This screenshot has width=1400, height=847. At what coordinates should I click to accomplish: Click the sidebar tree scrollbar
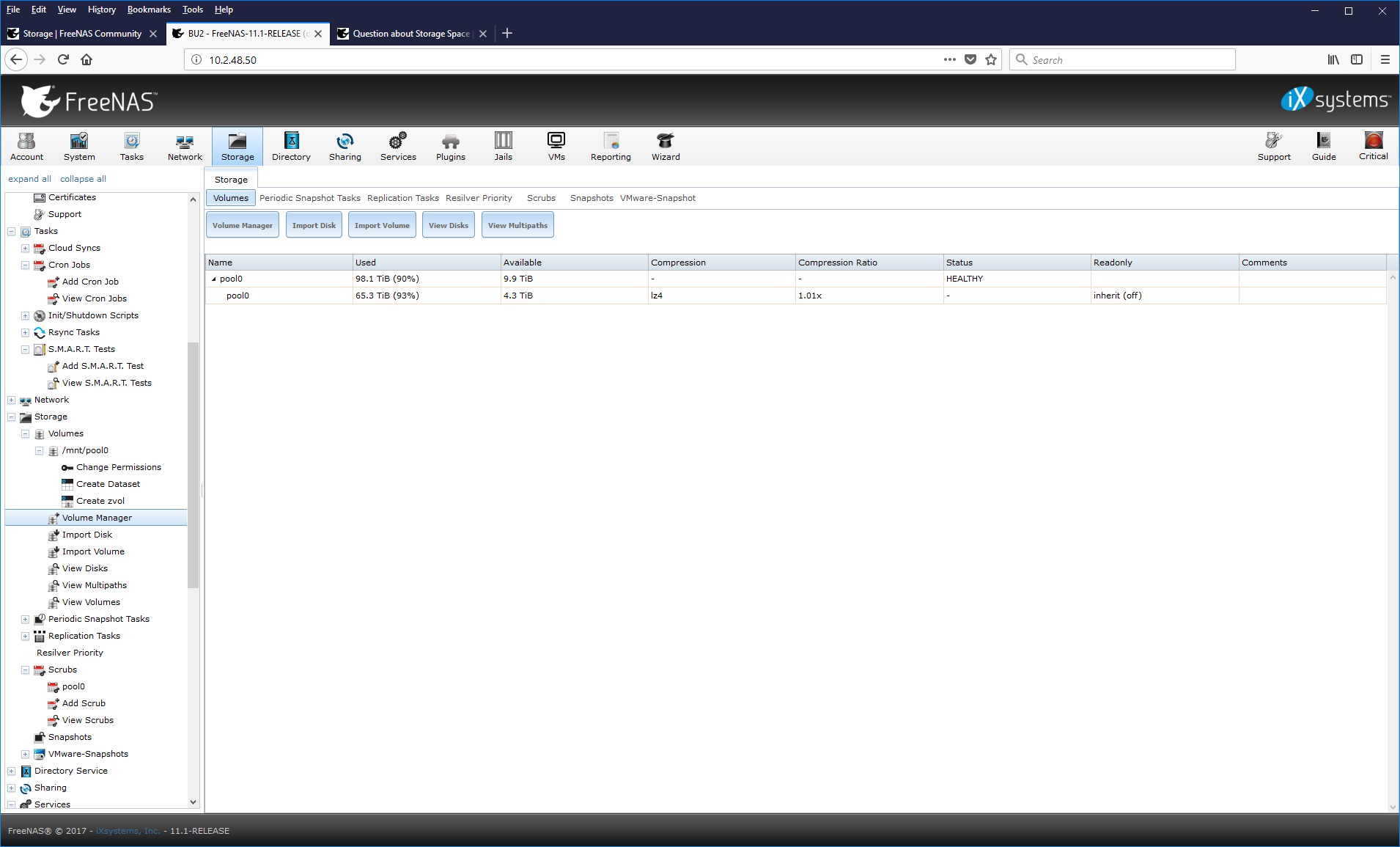click(194, 464)
